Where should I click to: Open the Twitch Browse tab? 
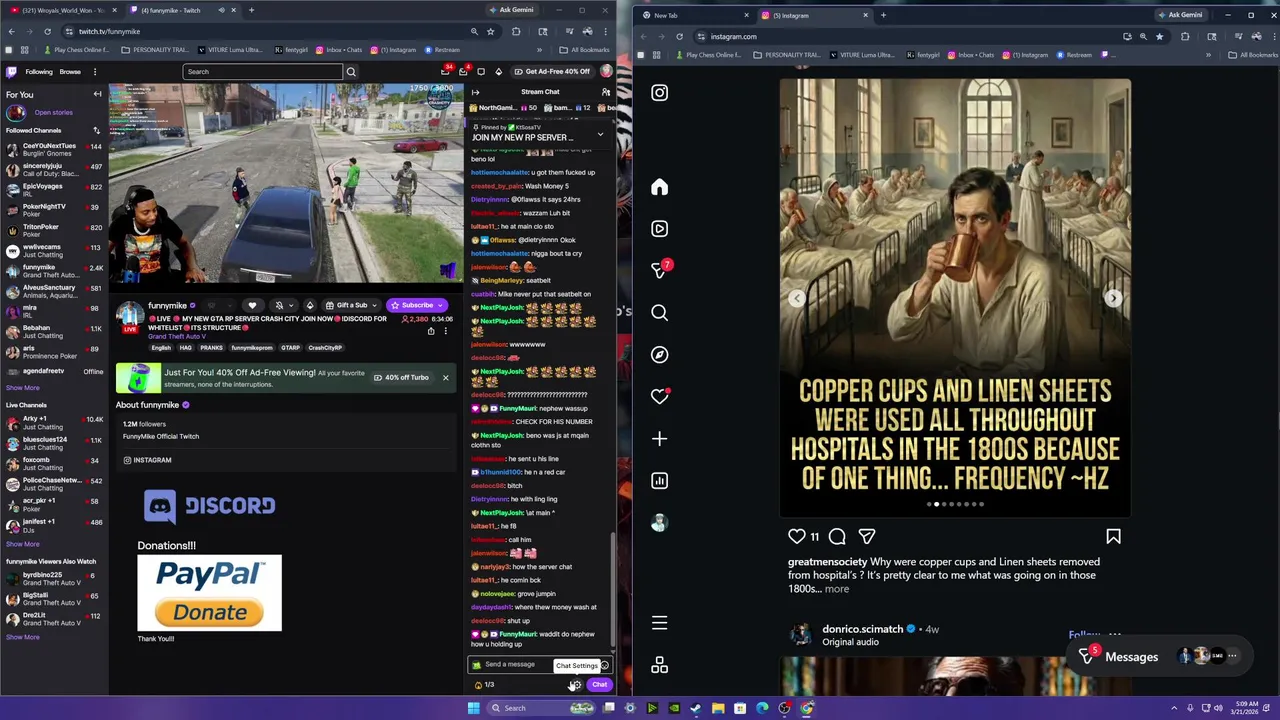pos(70,72)
